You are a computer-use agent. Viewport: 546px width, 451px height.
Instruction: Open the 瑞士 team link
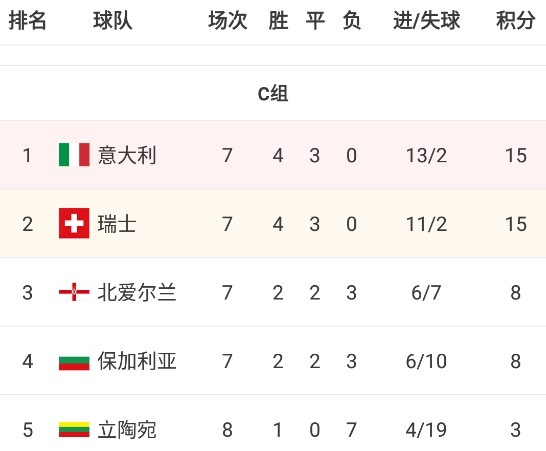point(117,224)
